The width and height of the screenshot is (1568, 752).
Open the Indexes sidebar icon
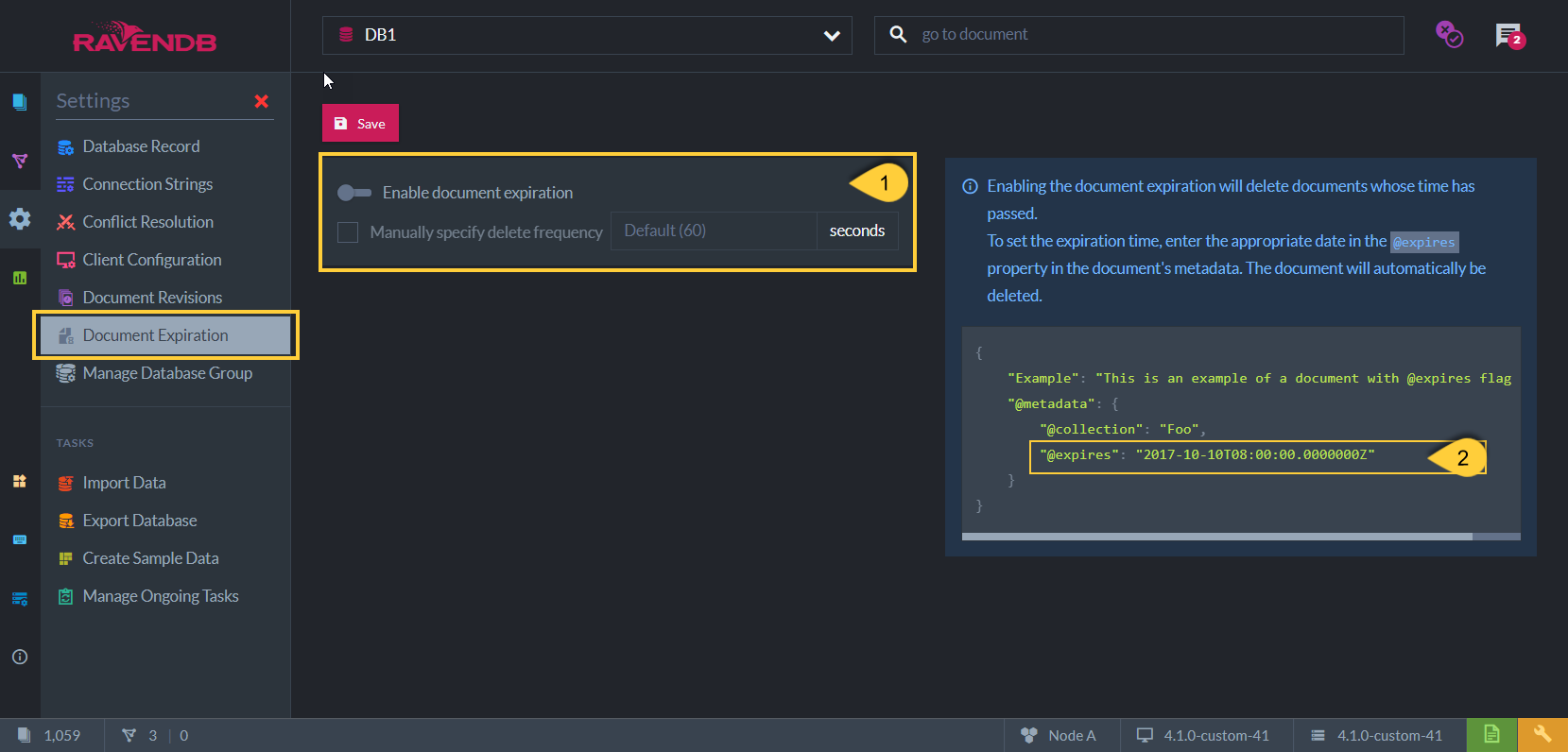click(19, 162)
